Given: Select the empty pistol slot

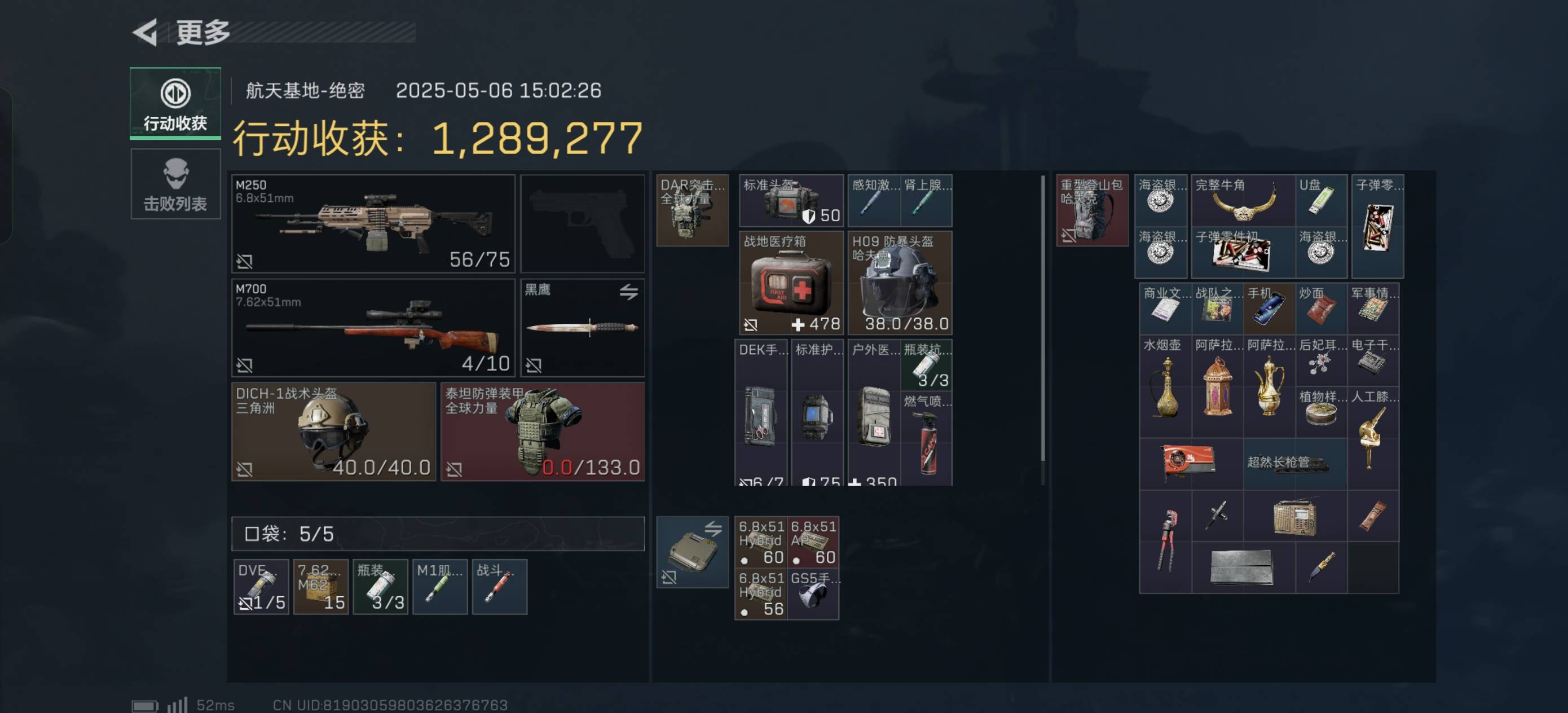Looking at the screenshot, I should pos(583,223).
